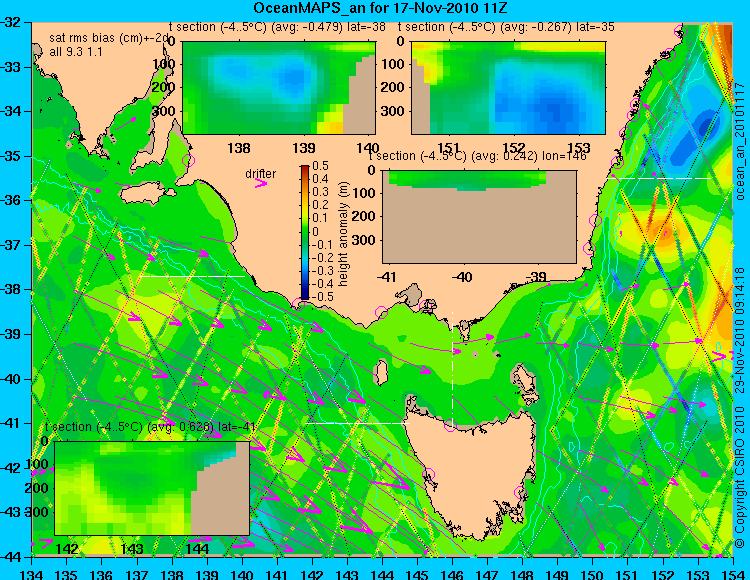Click the 't section (avg: -0.479) lat=-38' heading
750x580 pixels.
[x=278, y=27]
